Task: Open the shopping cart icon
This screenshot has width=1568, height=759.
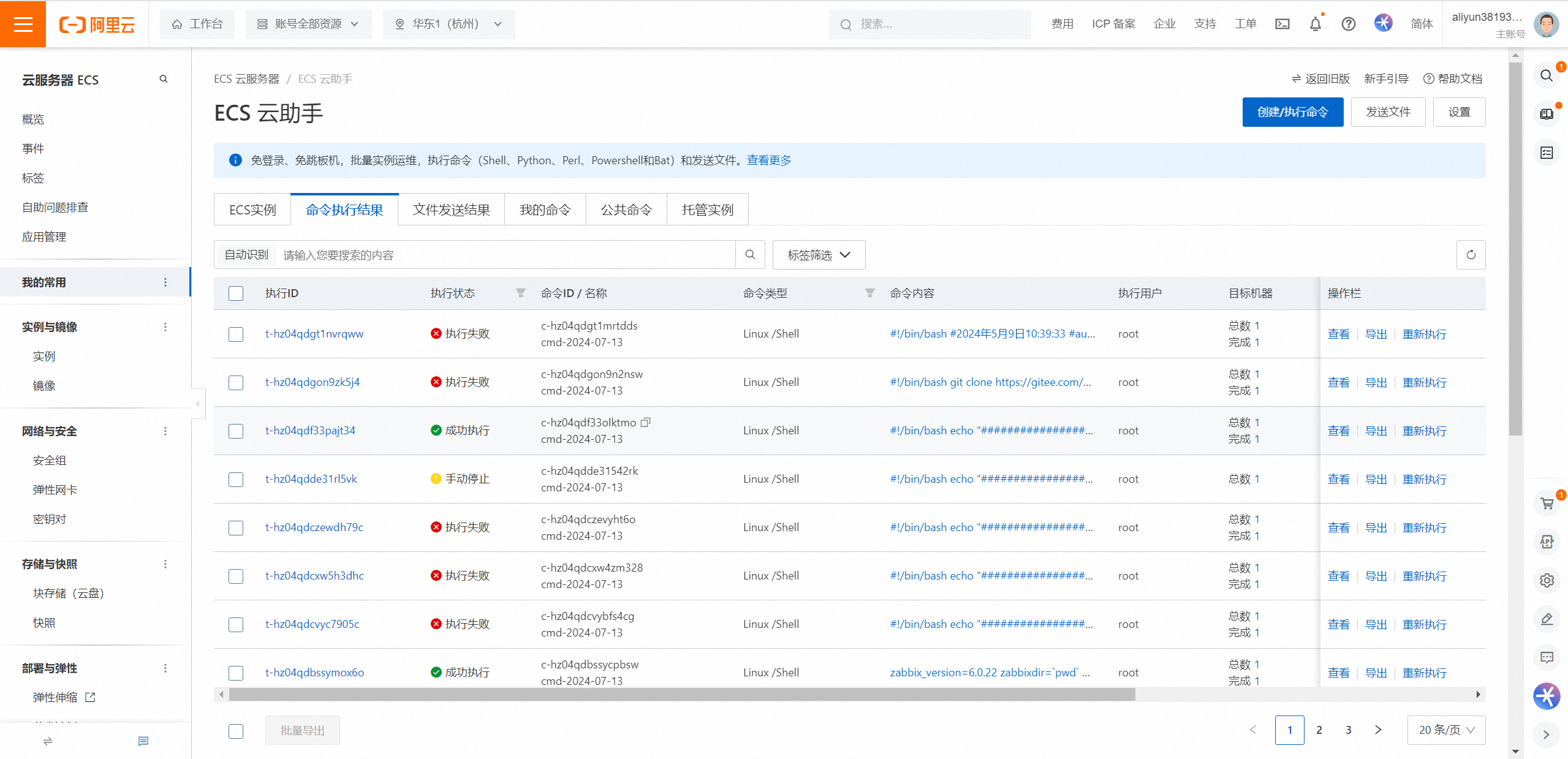Action: coord(1547,503)
